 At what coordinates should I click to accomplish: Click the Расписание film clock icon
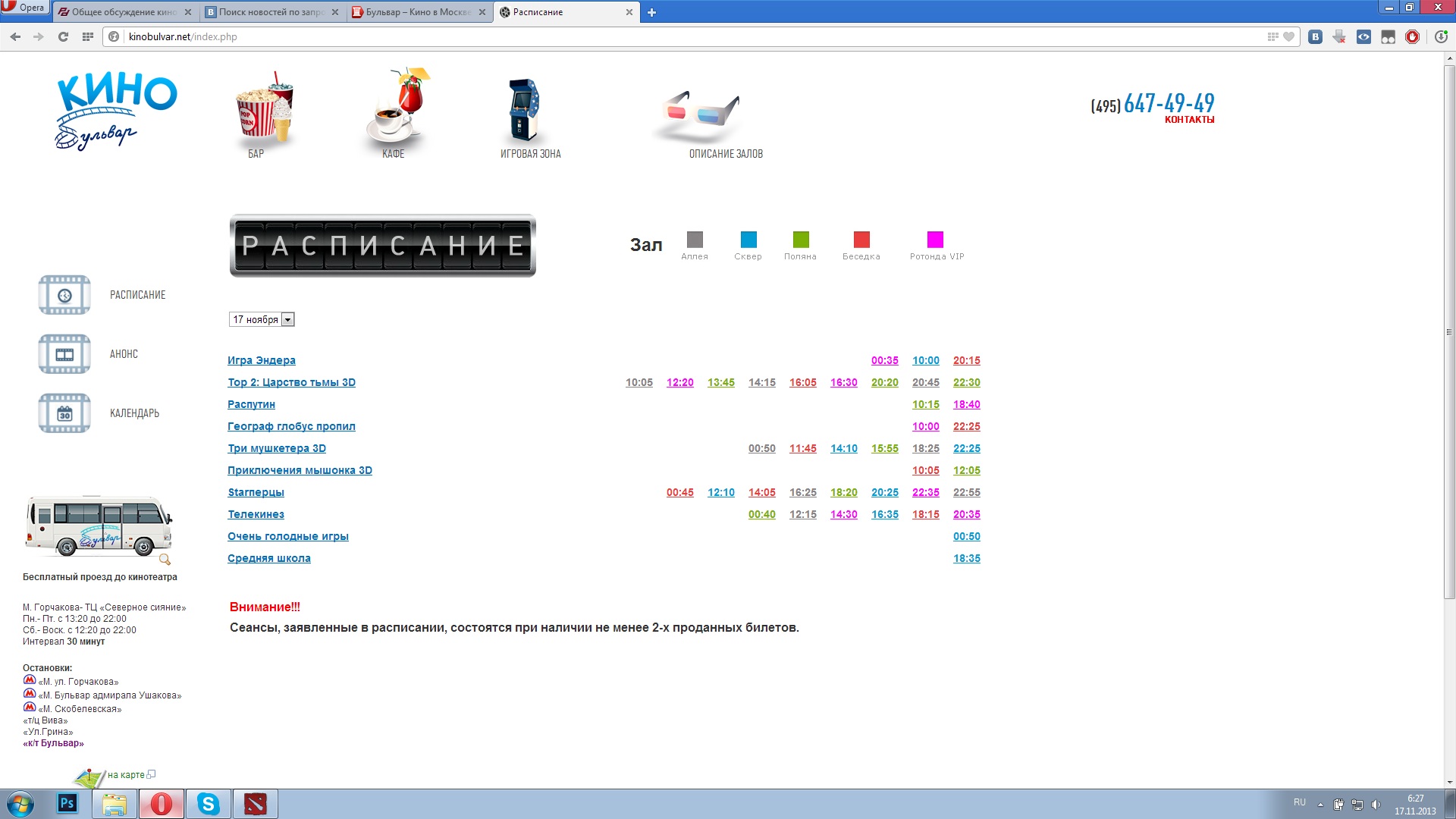[x=64, y=295]
